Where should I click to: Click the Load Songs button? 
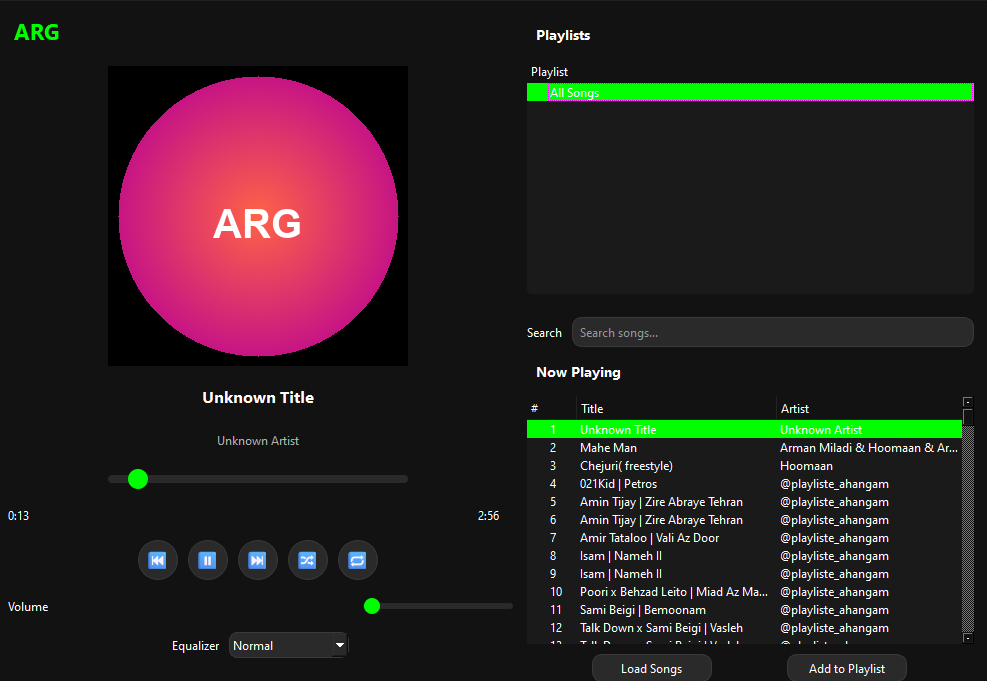click(651, 668)
